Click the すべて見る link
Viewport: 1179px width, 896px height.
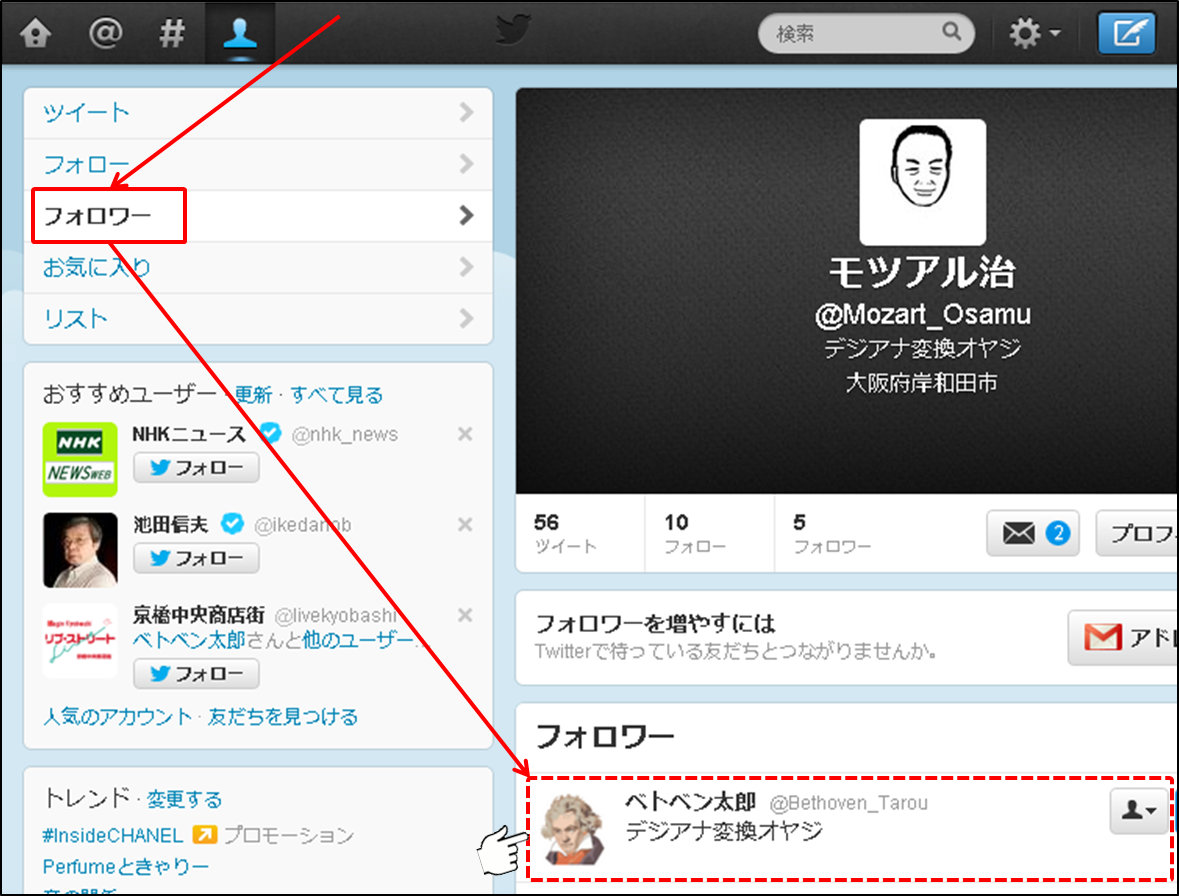point(337,395)
